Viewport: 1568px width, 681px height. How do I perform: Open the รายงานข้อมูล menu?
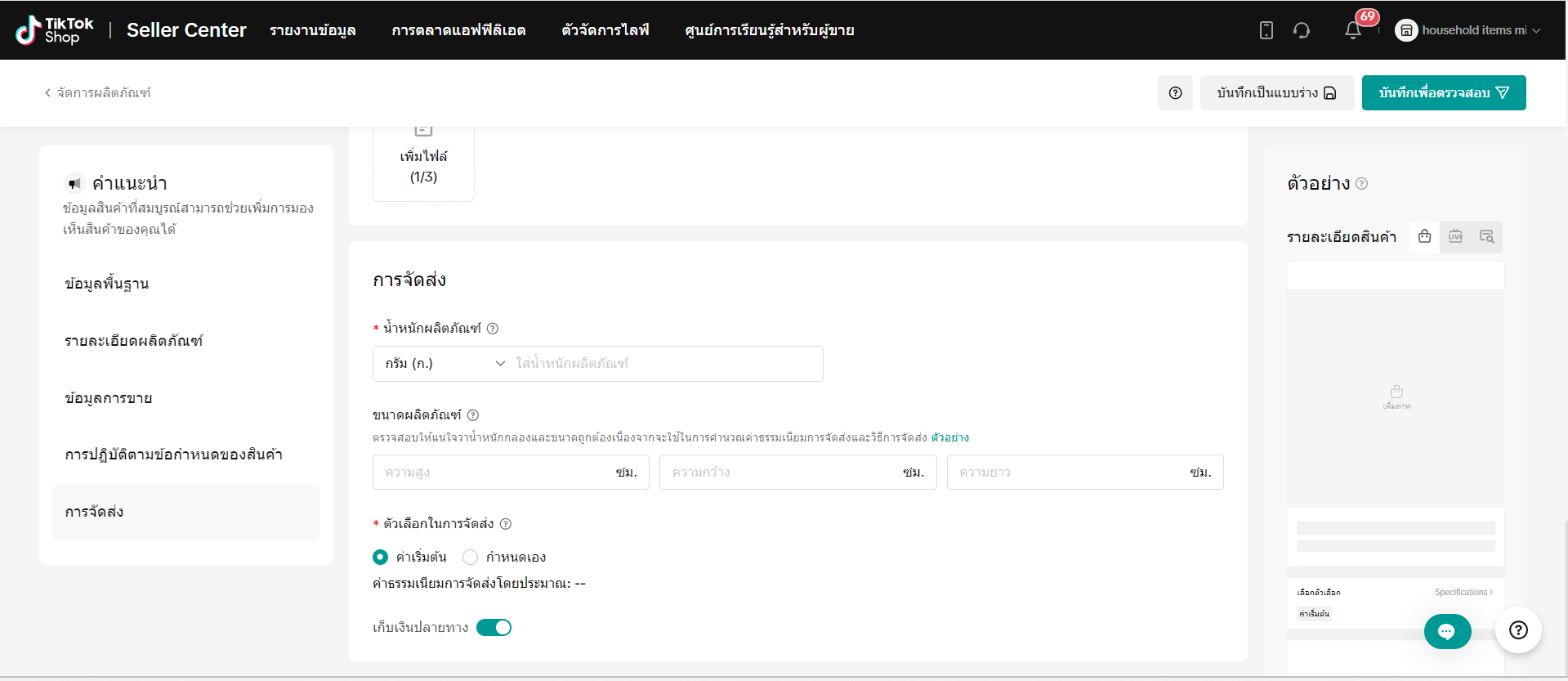tap(312, 30)
